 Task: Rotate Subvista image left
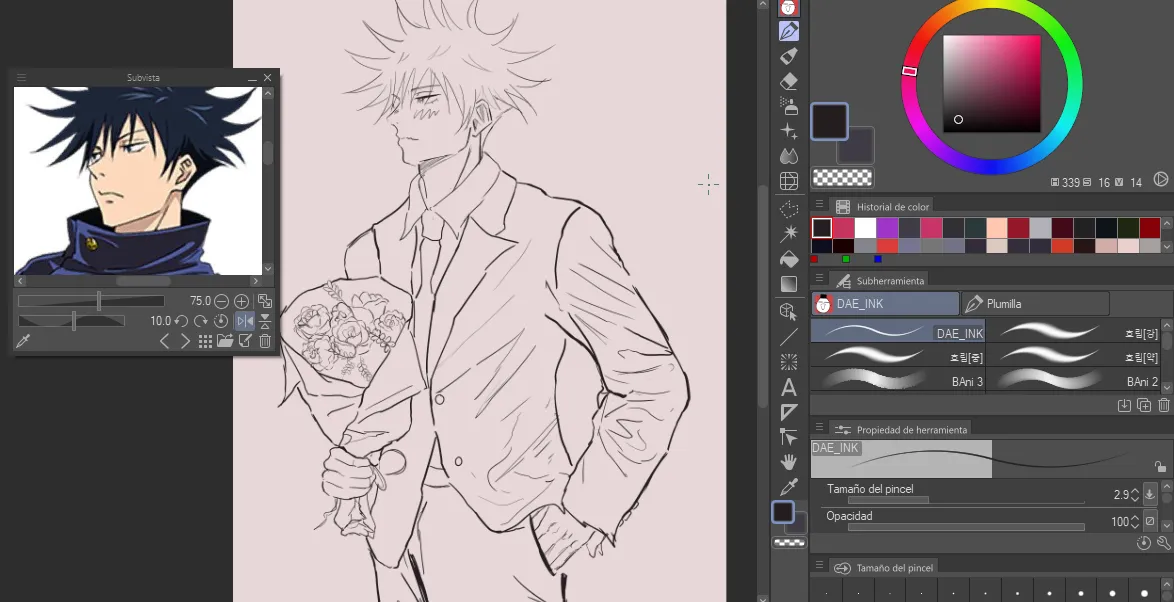tap(180, 321)
